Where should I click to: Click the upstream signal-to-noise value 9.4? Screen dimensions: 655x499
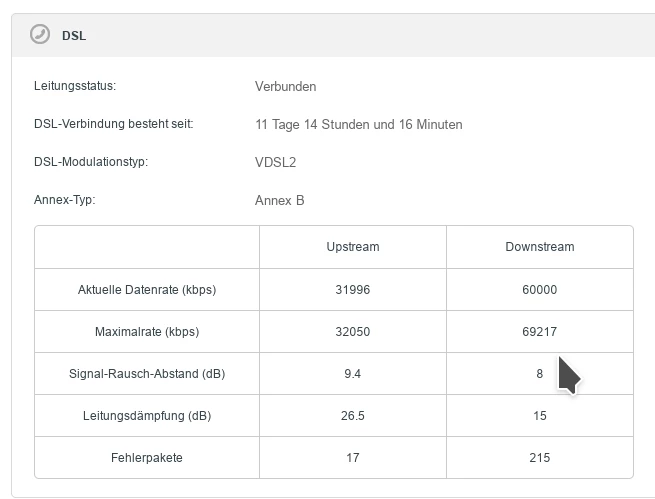352,374
